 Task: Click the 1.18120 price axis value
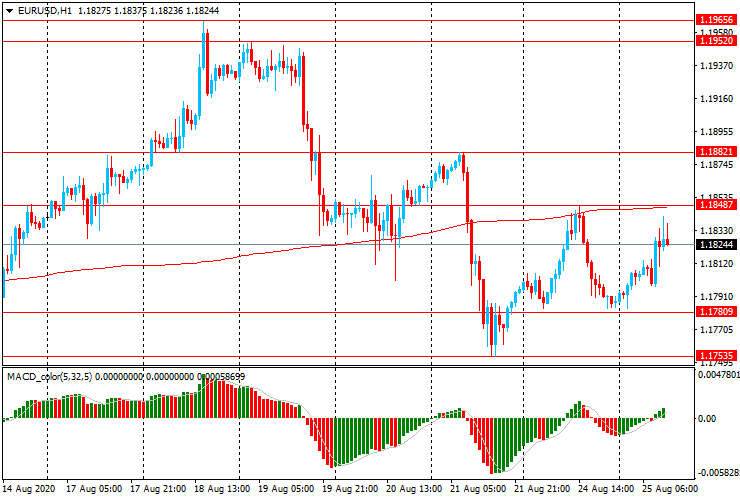tap(717, 263)
